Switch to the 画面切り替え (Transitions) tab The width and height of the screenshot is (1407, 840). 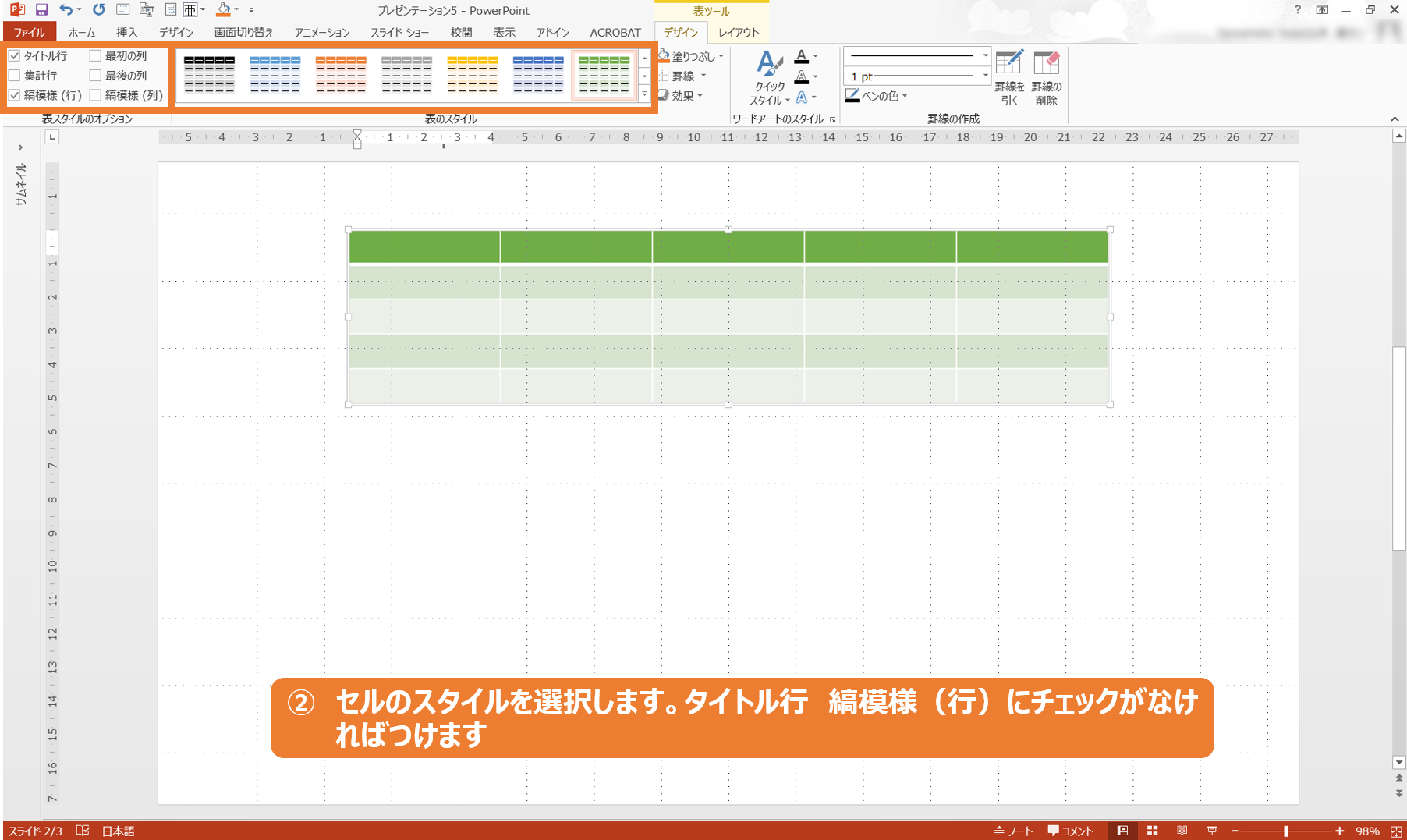coord(244,32)
